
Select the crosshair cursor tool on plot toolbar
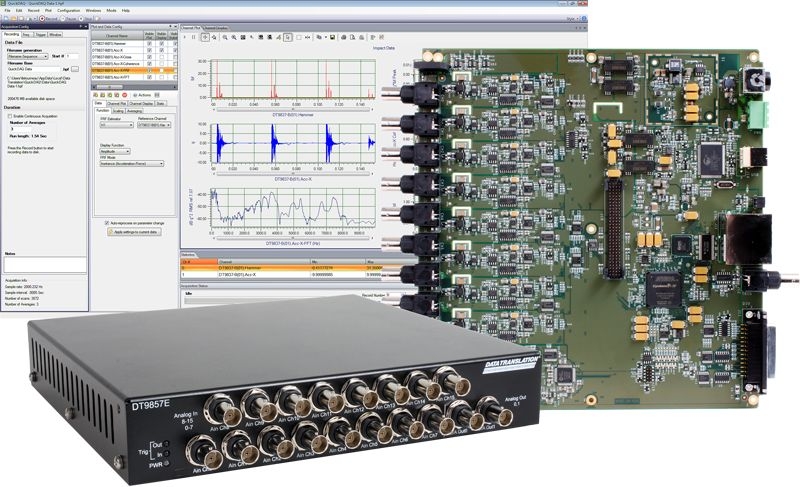[x=205, y=36]
